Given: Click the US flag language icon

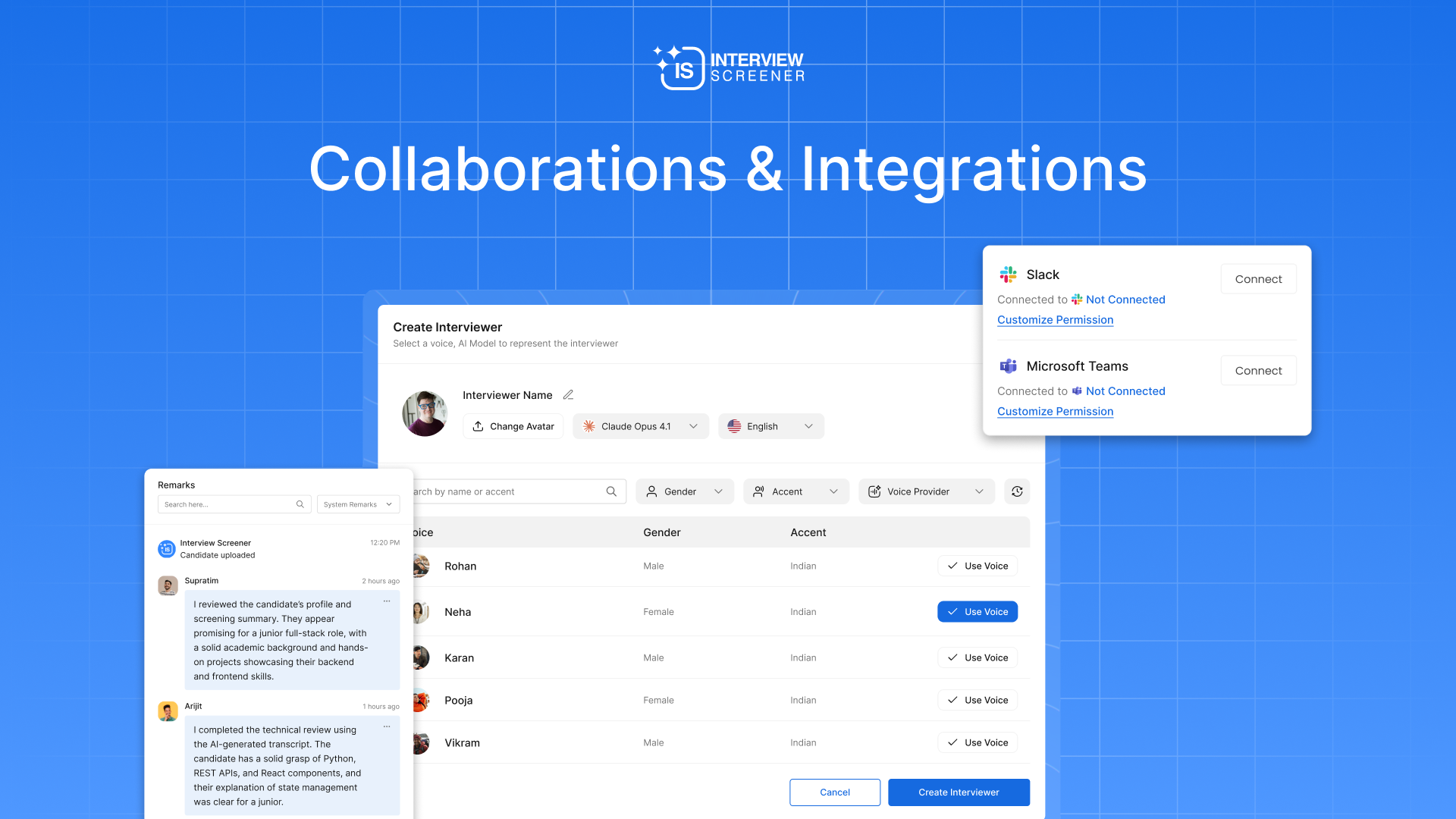Looking at the screenshot, I should click(x=734, y=426).
